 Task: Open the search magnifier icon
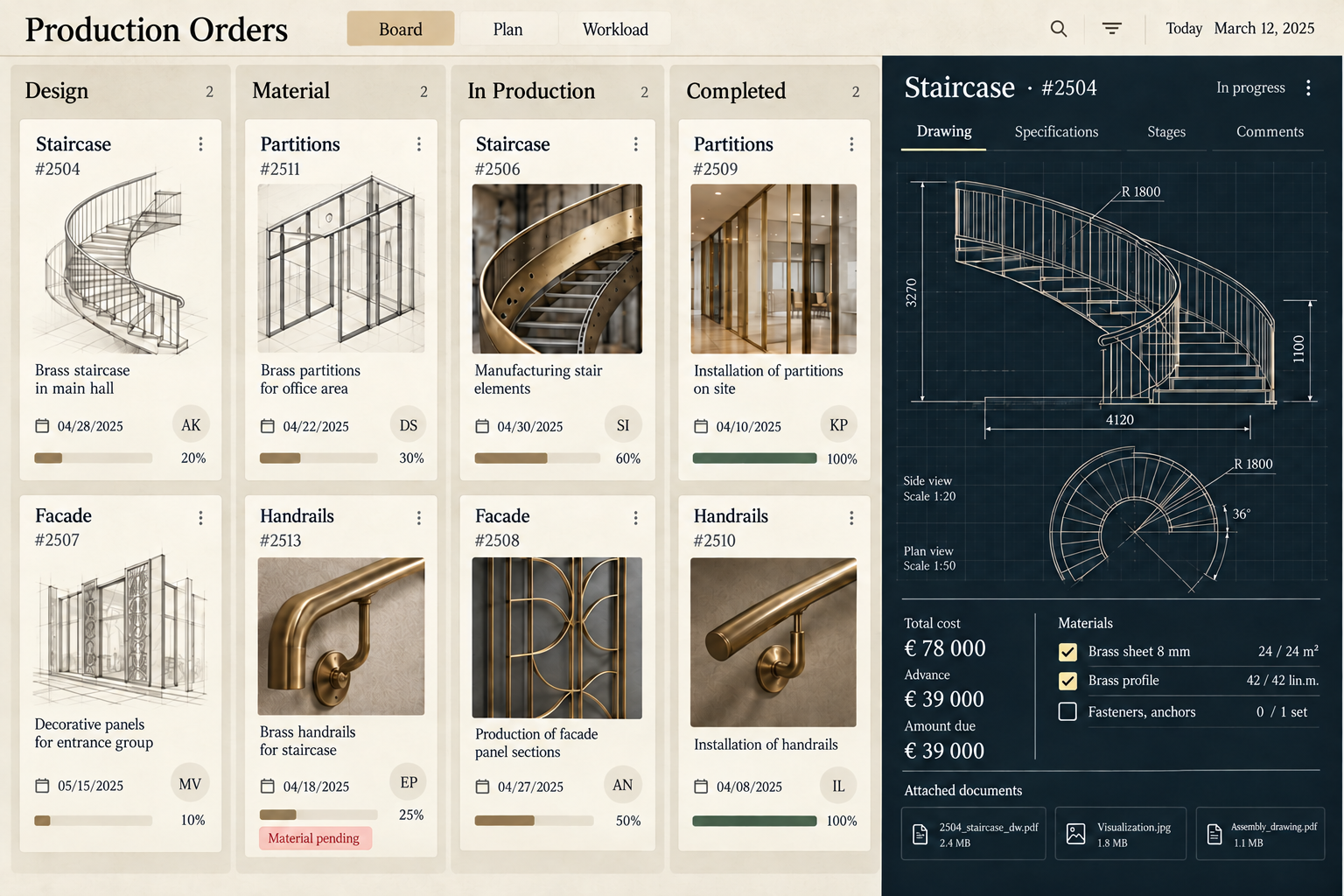tap(1059, 29)
